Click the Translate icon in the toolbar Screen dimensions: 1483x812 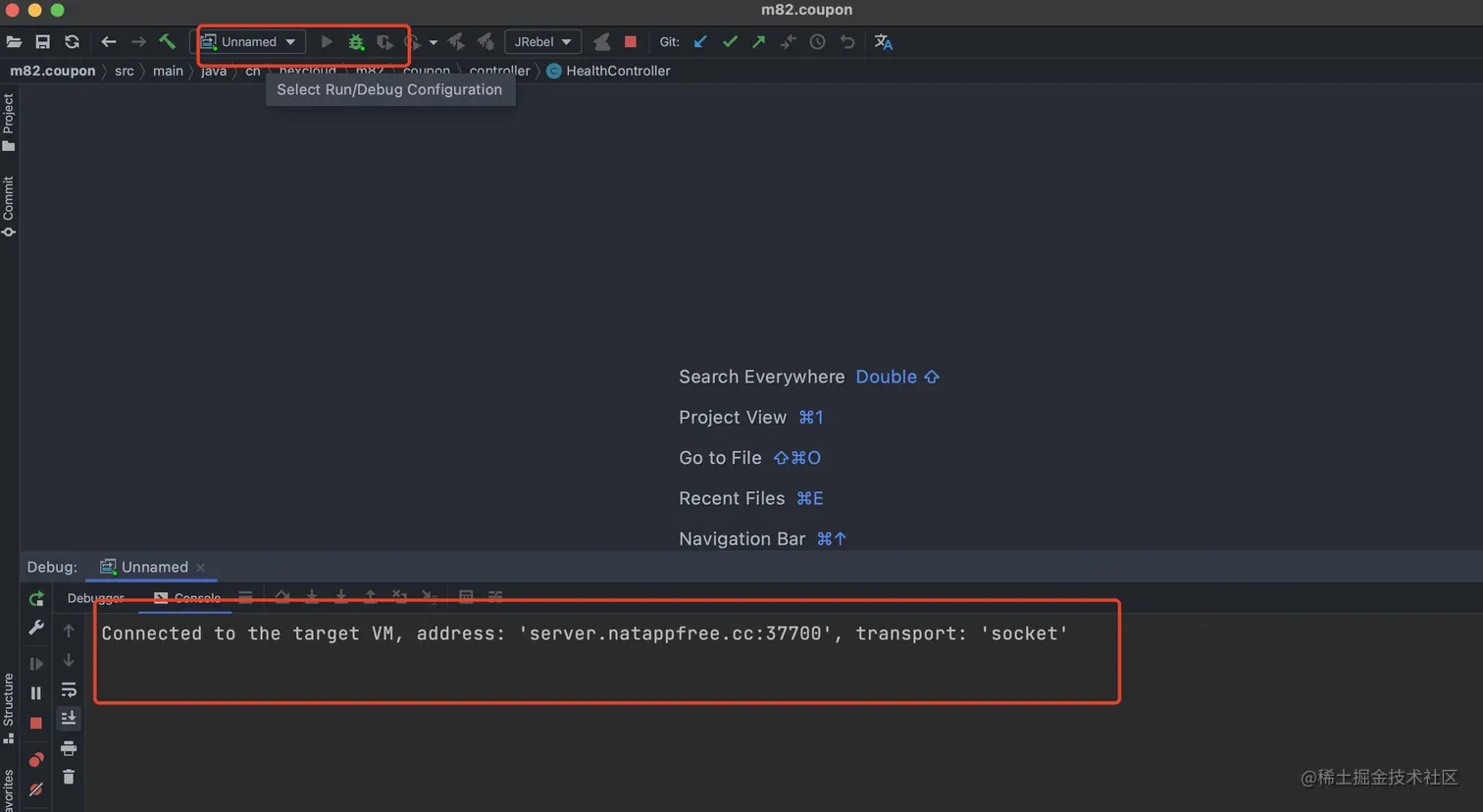[884, 42]
